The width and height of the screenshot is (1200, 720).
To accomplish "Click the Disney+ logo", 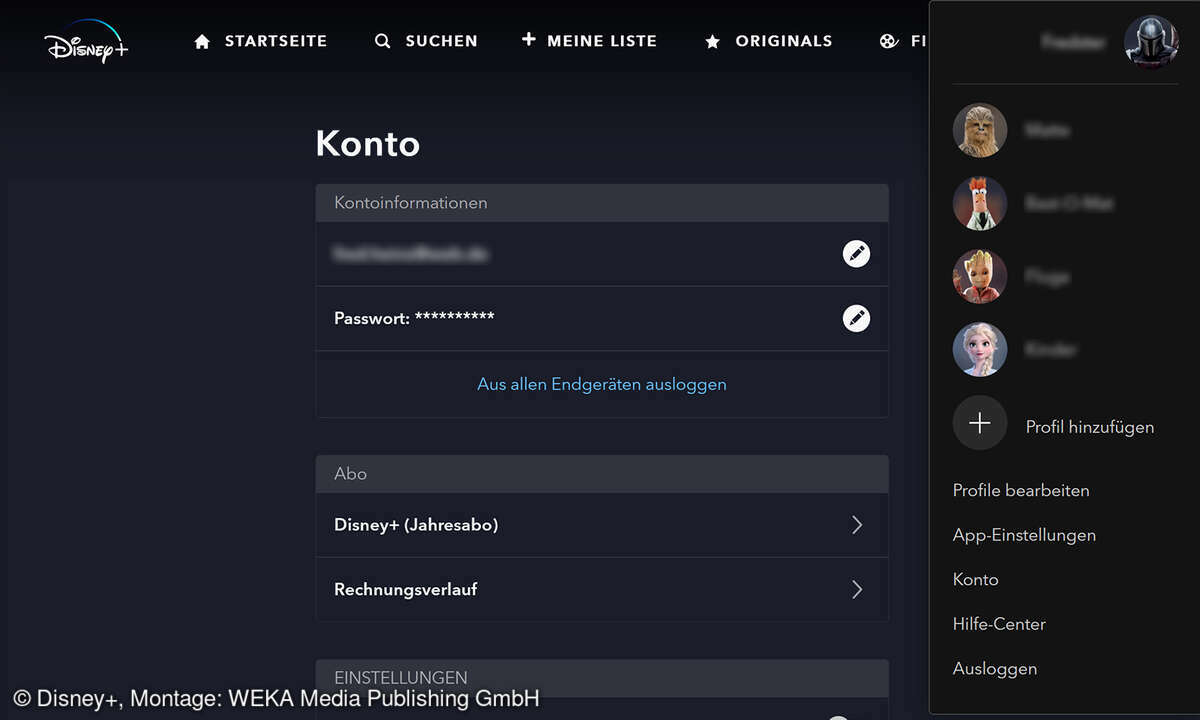I will [x=86, y=42].
